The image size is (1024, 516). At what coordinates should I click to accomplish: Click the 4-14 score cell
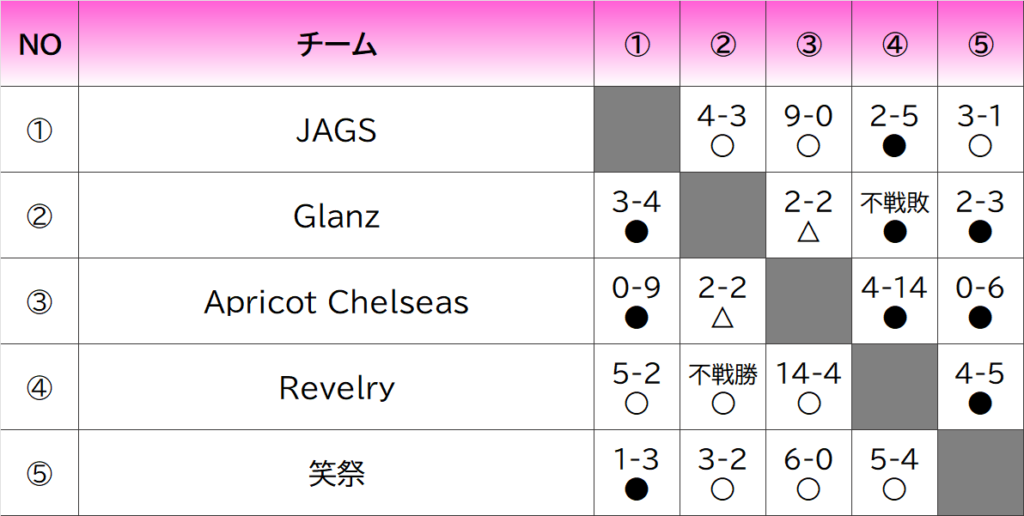pyautogui.click(x=895, y=289)
